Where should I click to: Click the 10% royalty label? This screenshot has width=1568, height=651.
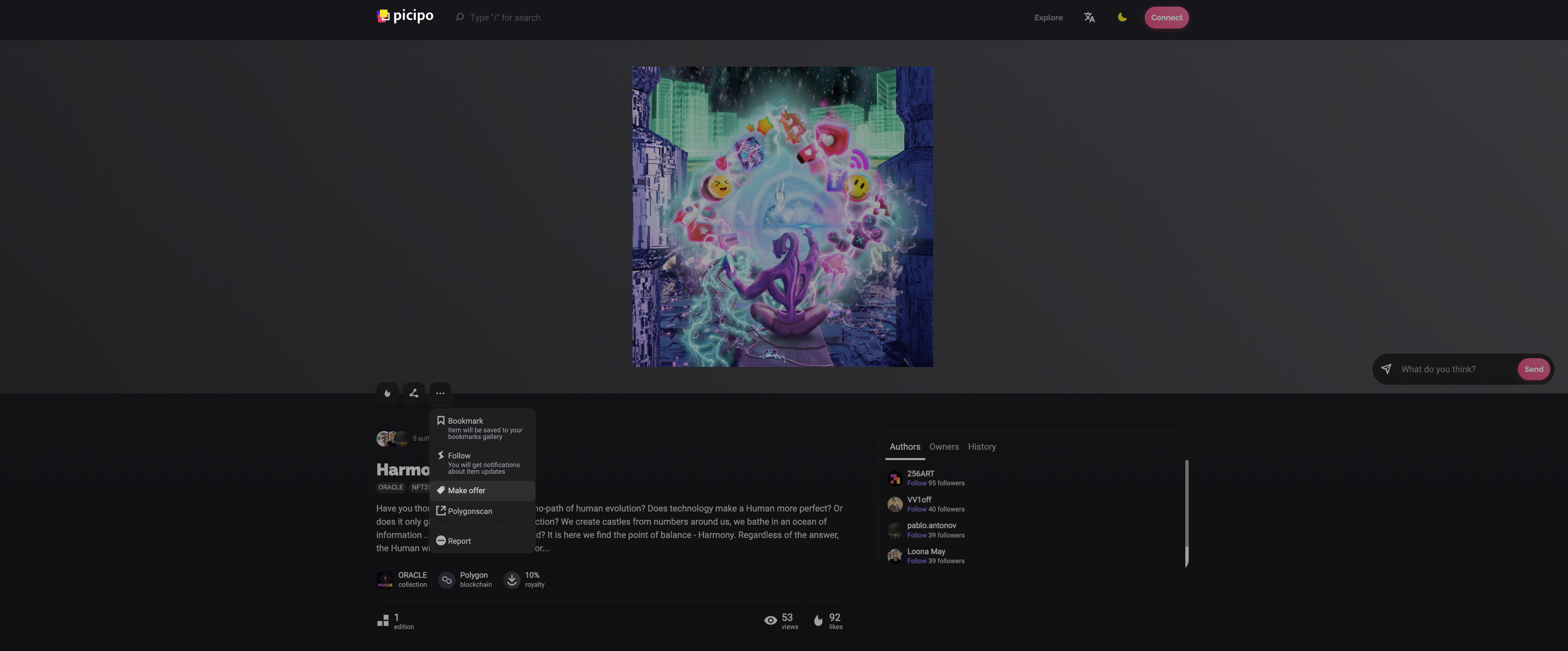(x=534, y=580)
